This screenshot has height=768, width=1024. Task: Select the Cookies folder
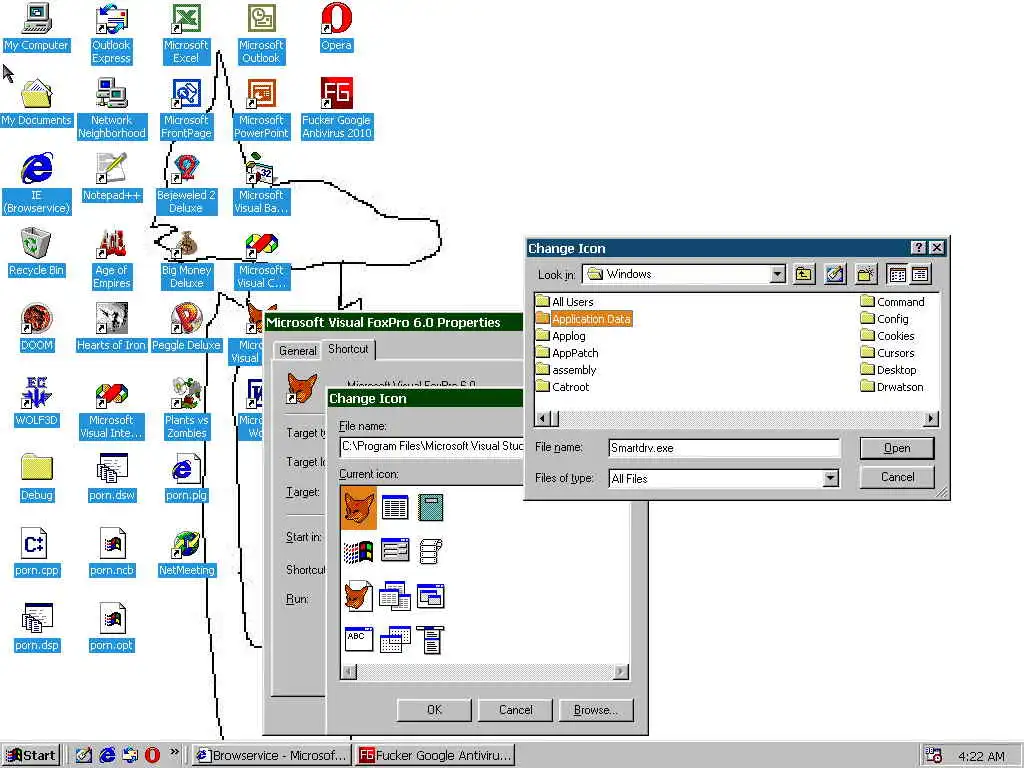pos(888,336)
